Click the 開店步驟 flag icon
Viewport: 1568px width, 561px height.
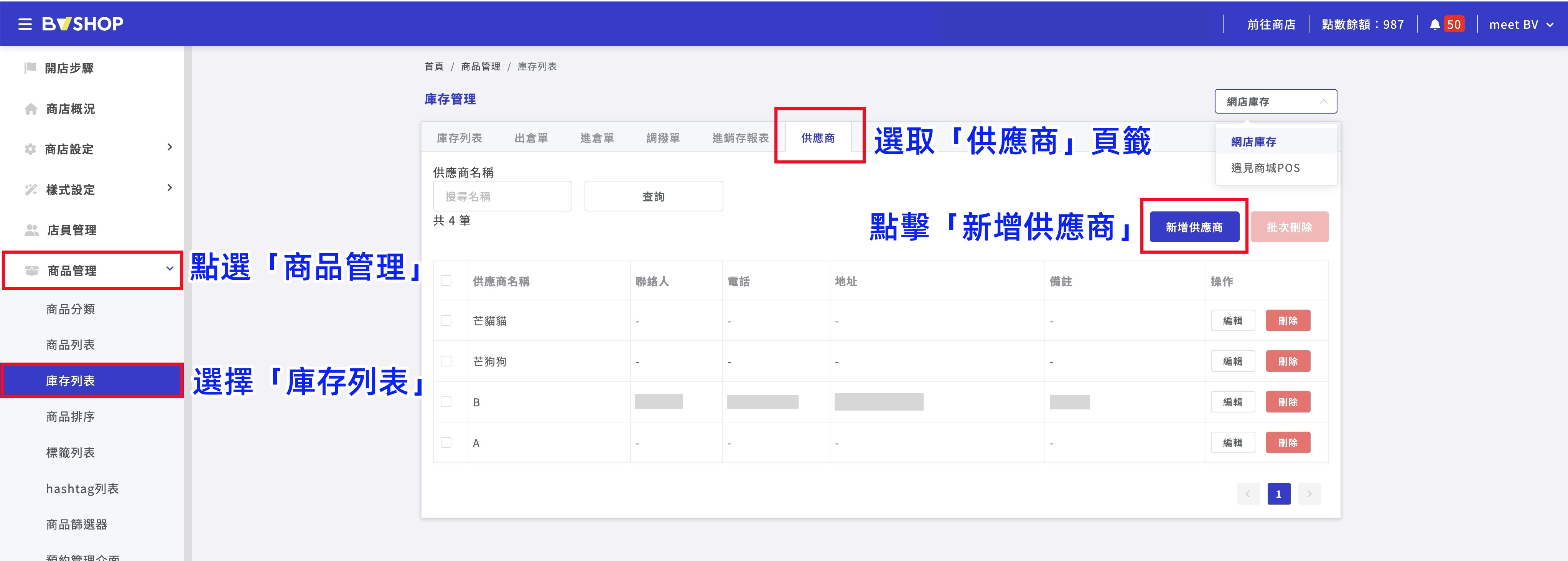[30, 68]
